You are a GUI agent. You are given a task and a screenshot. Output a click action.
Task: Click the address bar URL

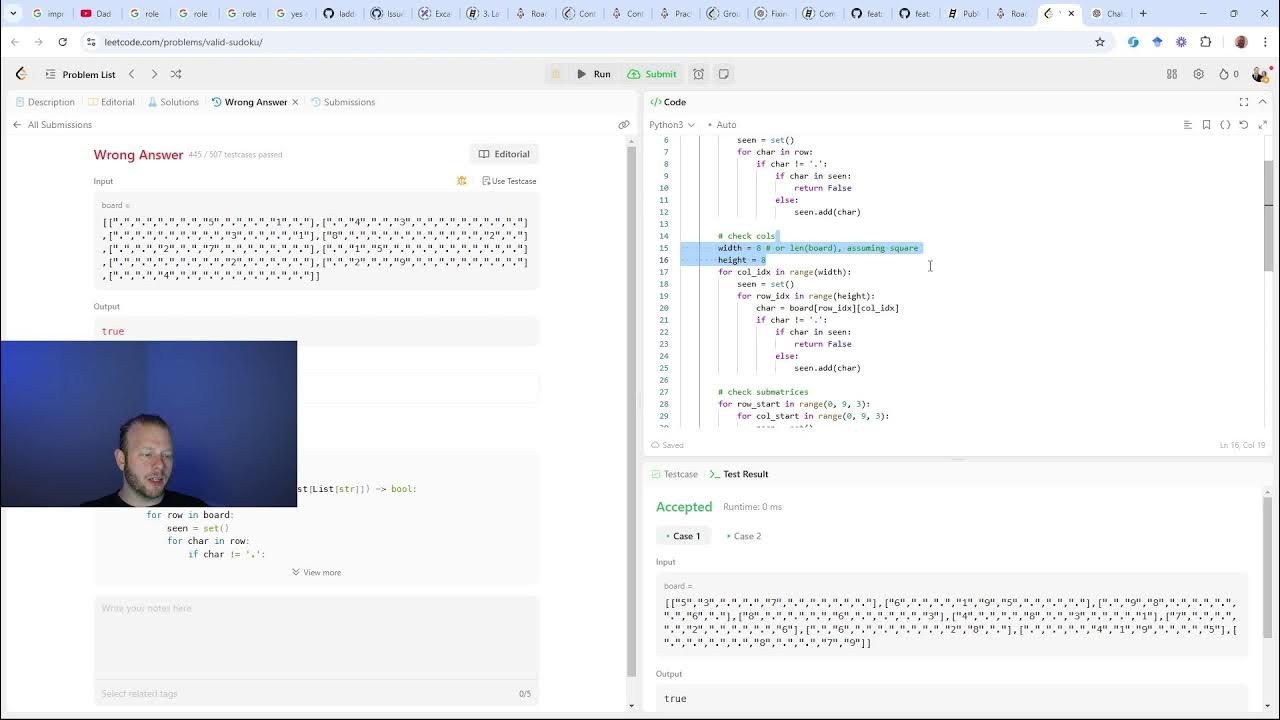coord(182,42)
